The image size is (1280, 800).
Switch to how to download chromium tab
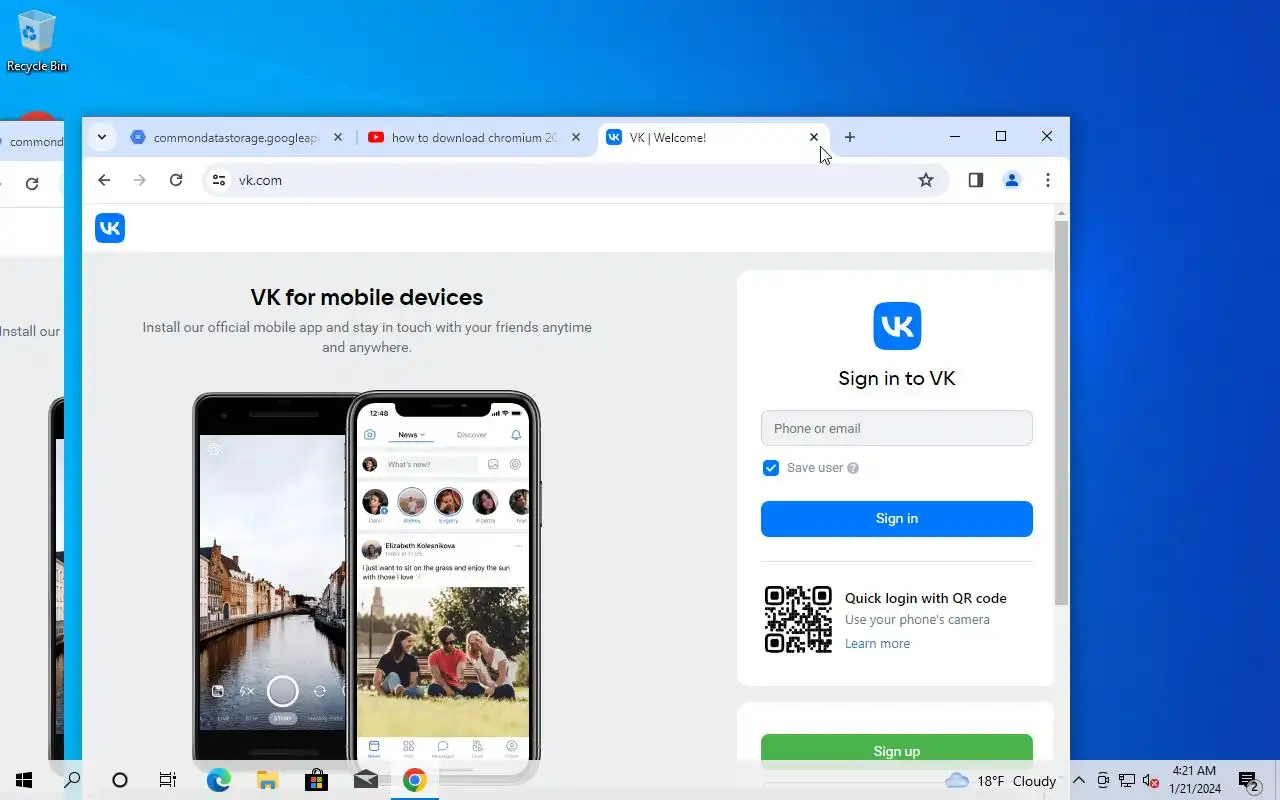tap(474, 137)
